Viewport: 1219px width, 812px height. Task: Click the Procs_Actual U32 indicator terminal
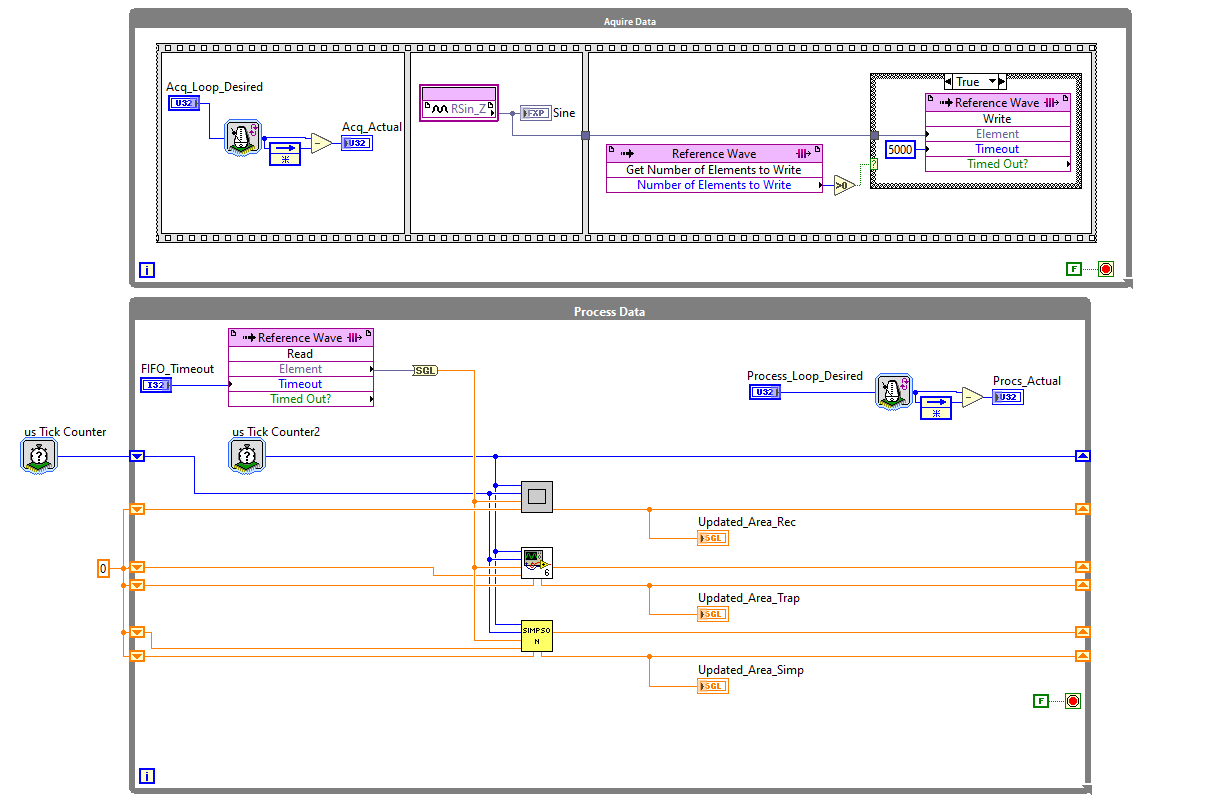tap(1008, 397)
